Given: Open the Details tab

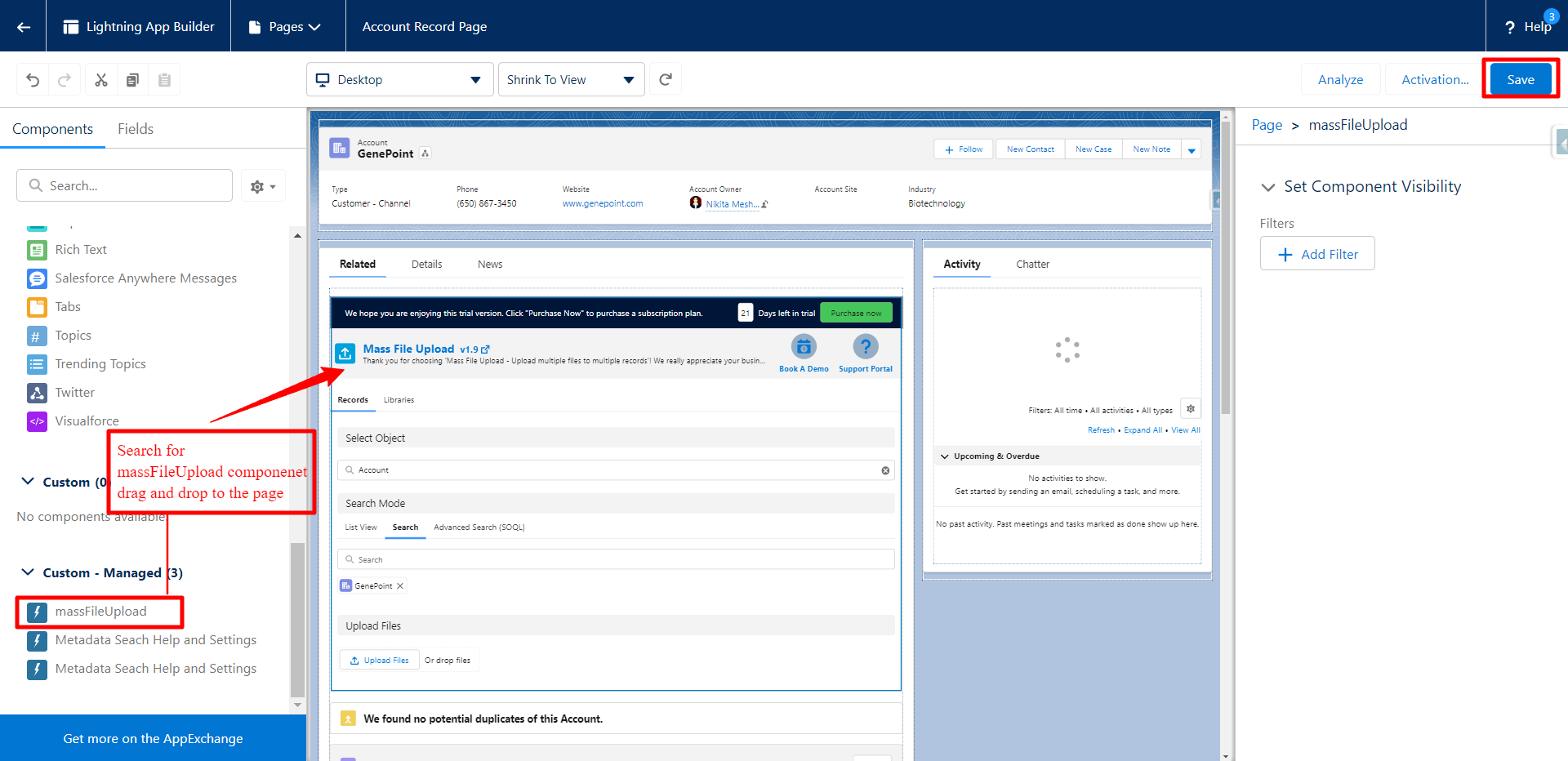Looking at the screenshot, I should click(426, 264).
